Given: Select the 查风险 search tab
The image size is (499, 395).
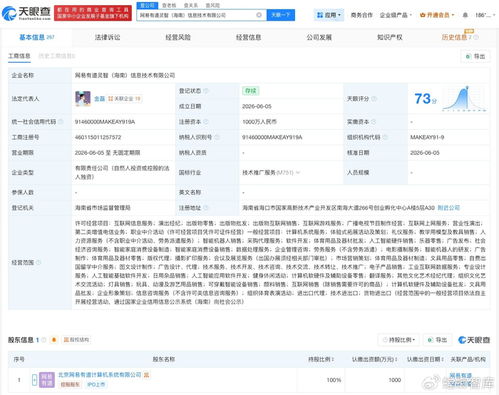Looking at the screenshot, I should pos(212,5).
